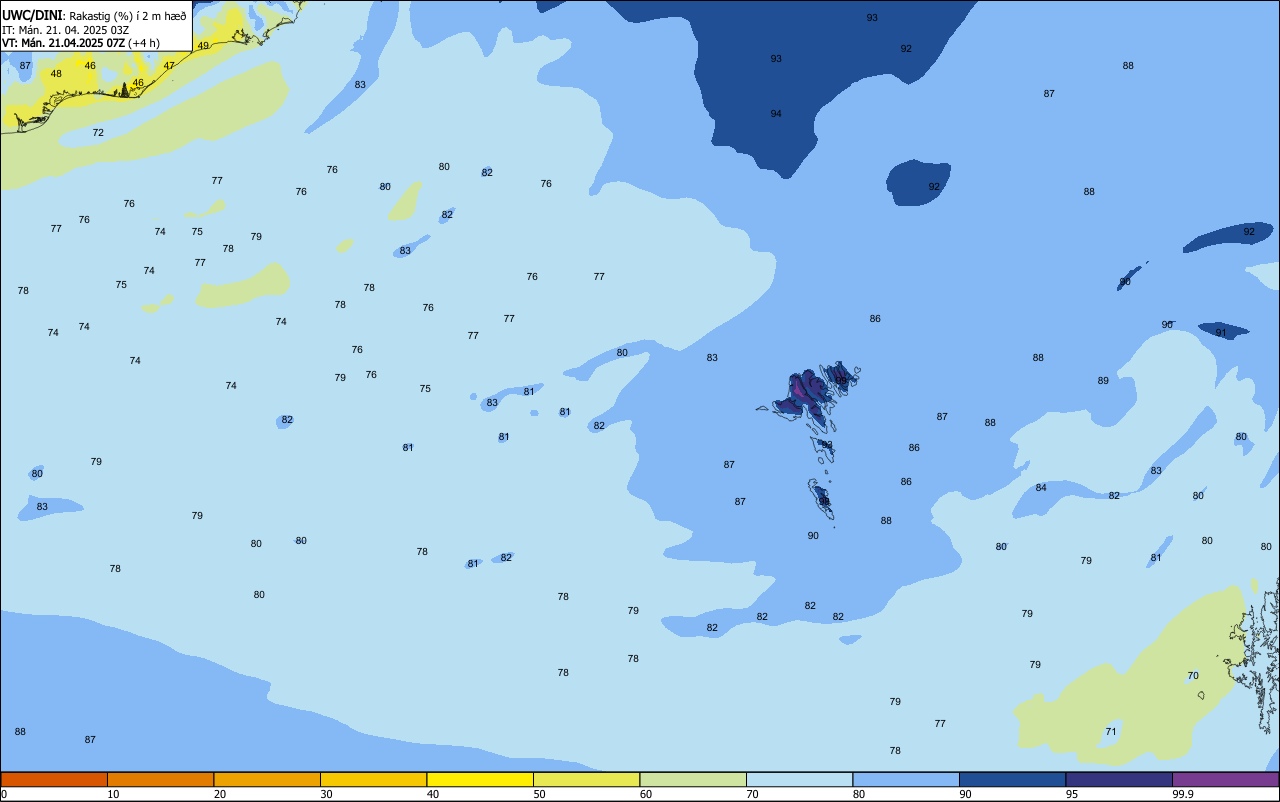Image resolution: width=1280 pixels, height=802 pixels.
Task: Click the UWC/DINI title text
Action: (x=31, y=16)
